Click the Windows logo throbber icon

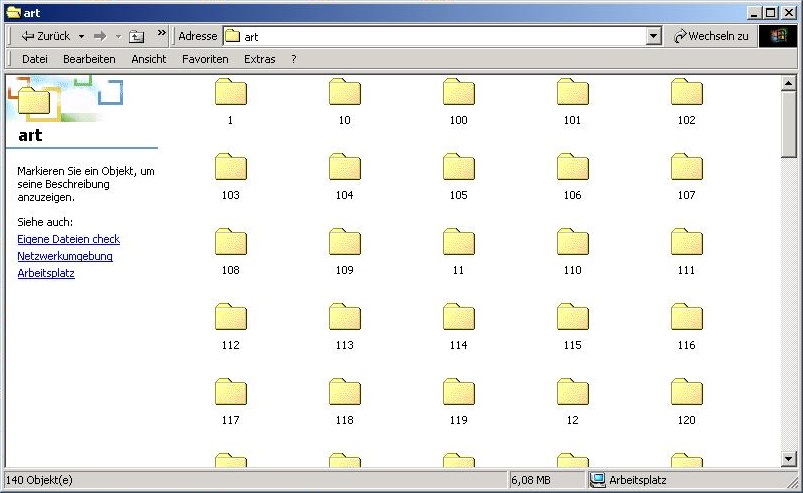point(777,36)
